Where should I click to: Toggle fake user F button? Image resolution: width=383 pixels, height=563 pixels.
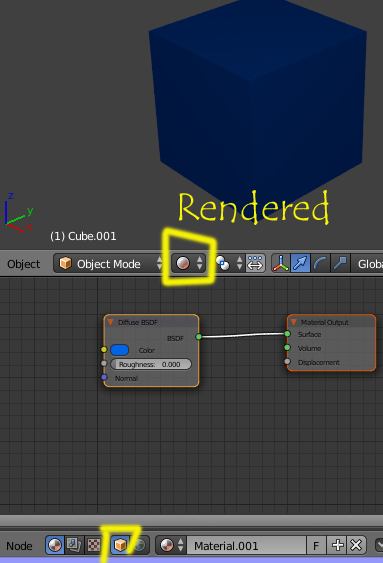click(x=316, y=545)
